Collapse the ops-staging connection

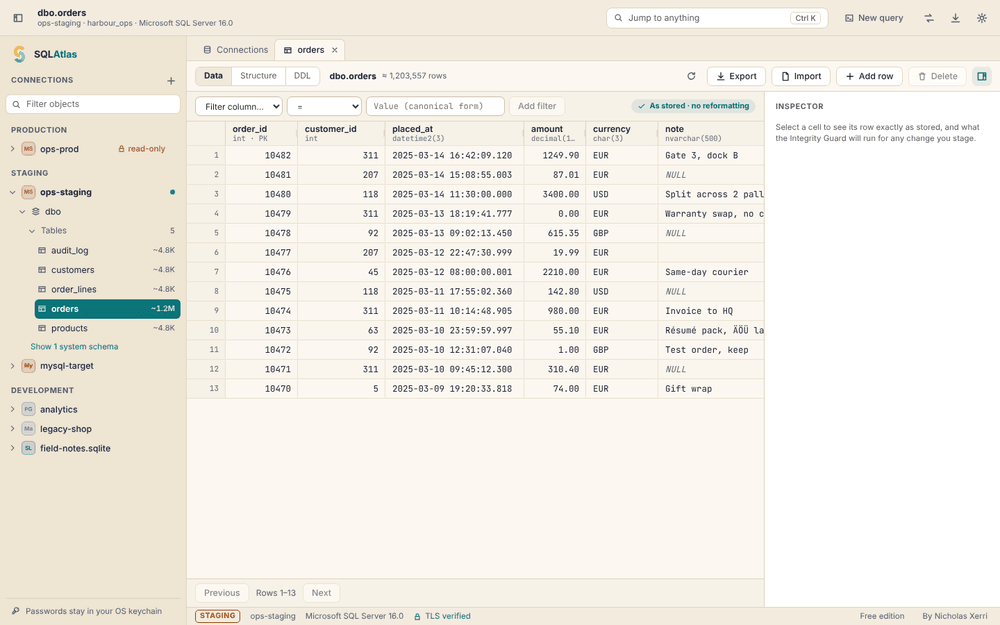click(13, 192)
